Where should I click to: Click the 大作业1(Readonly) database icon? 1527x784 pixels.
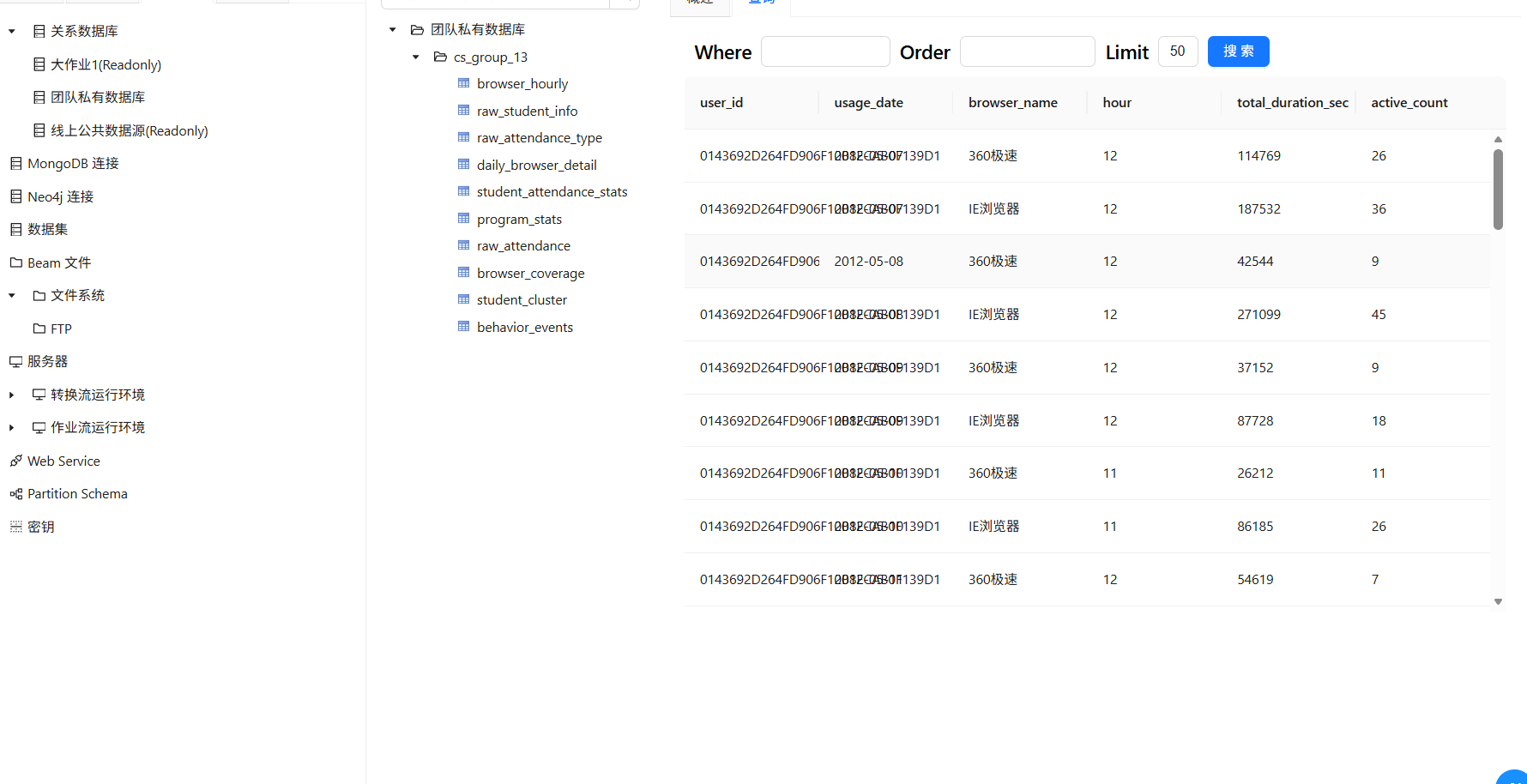39,64
